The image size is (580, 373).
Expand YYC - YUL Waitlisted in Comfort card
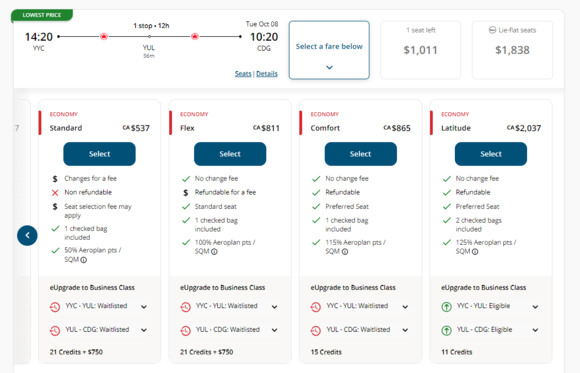(x=405, y=307)
